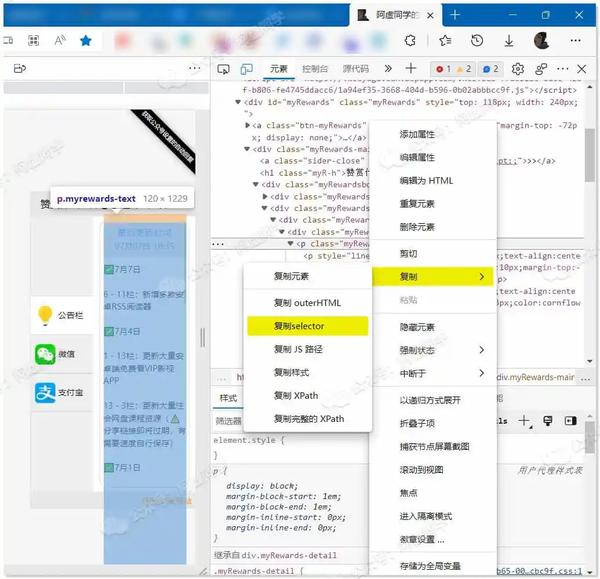Choose 复制selector menu item
The image size is (600, 579).
[x=308, y=326]
